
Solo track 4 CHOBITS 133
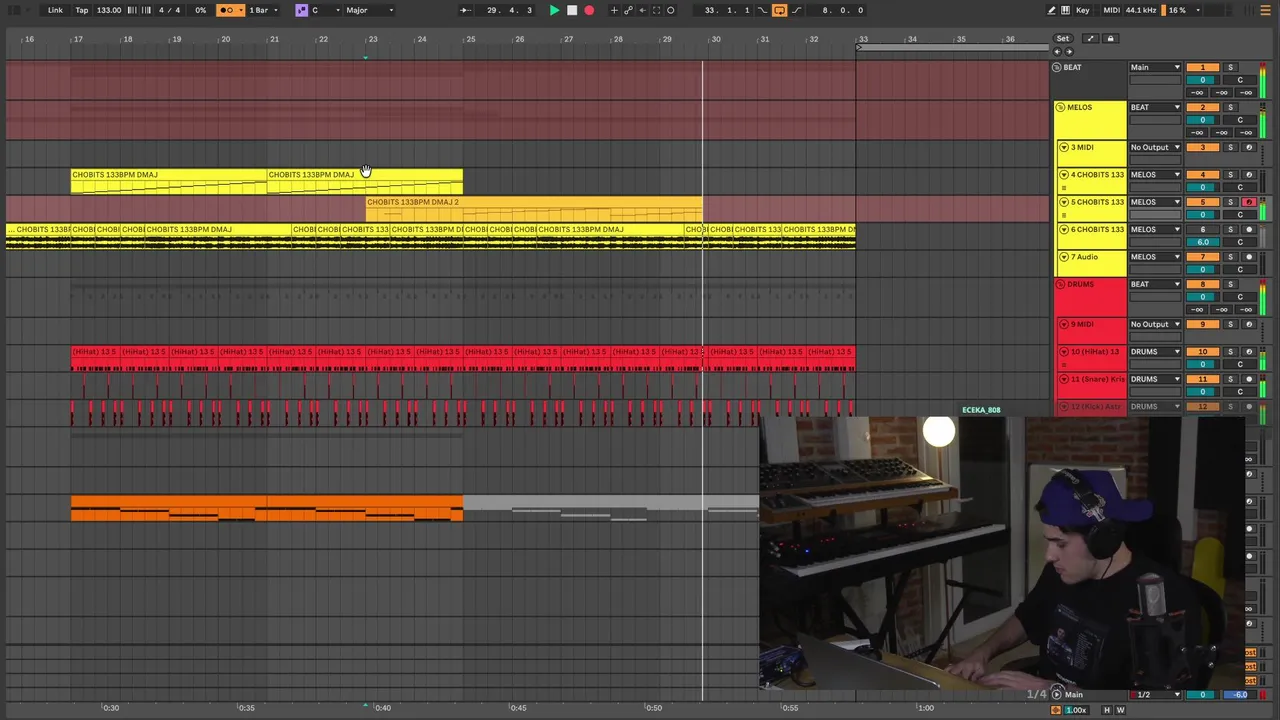(1231, 174)
